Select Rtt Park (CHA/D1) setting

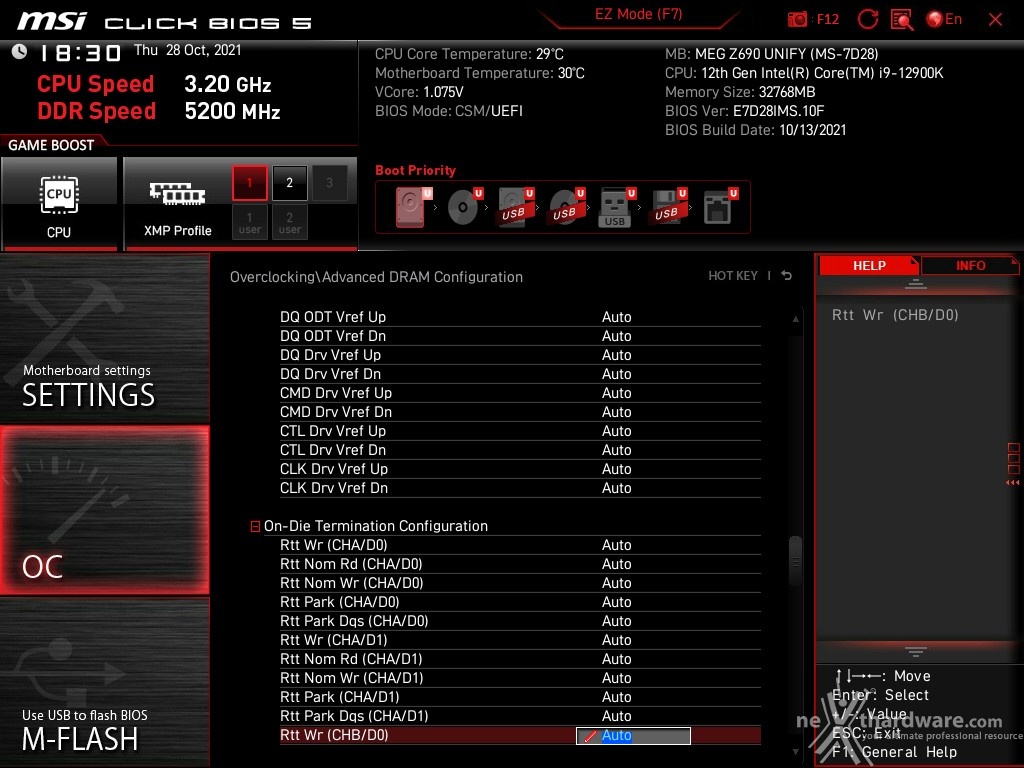point(520,697)
